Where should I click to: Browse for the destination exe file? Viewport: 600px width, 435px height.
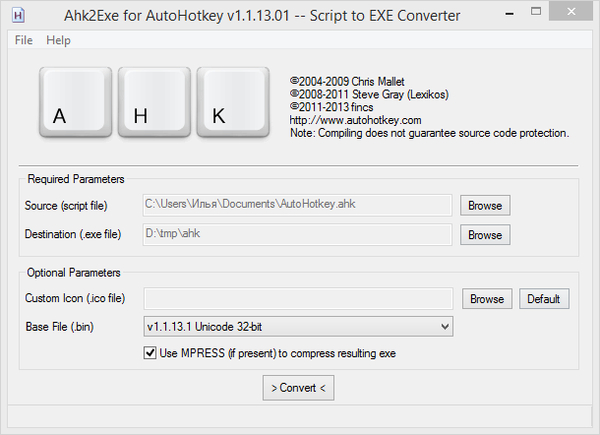485,235
